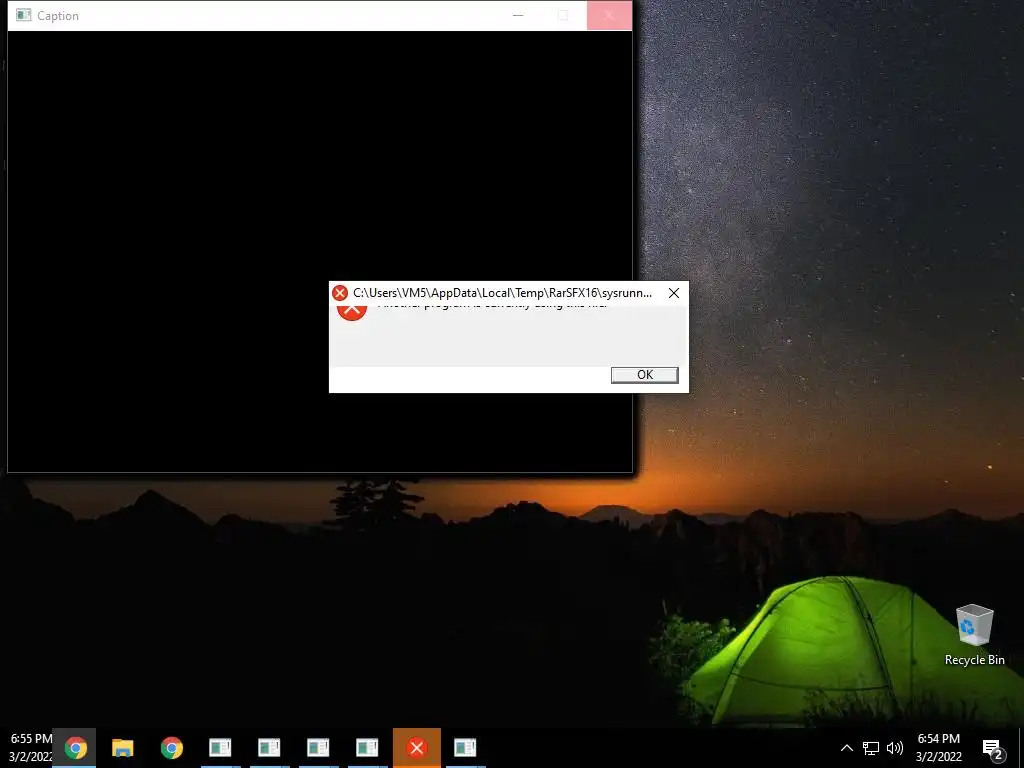
Task: Open the Recycle Bin desktop icon
Action: pyautogui.click(x=974, y=635)
